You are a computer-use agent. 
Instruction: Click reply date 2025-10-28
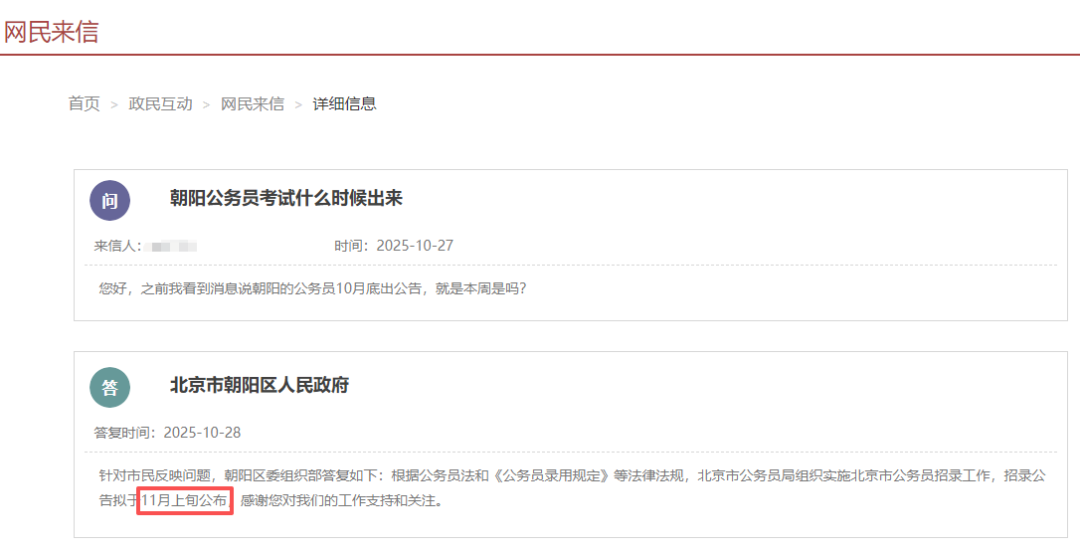(201, 433)
